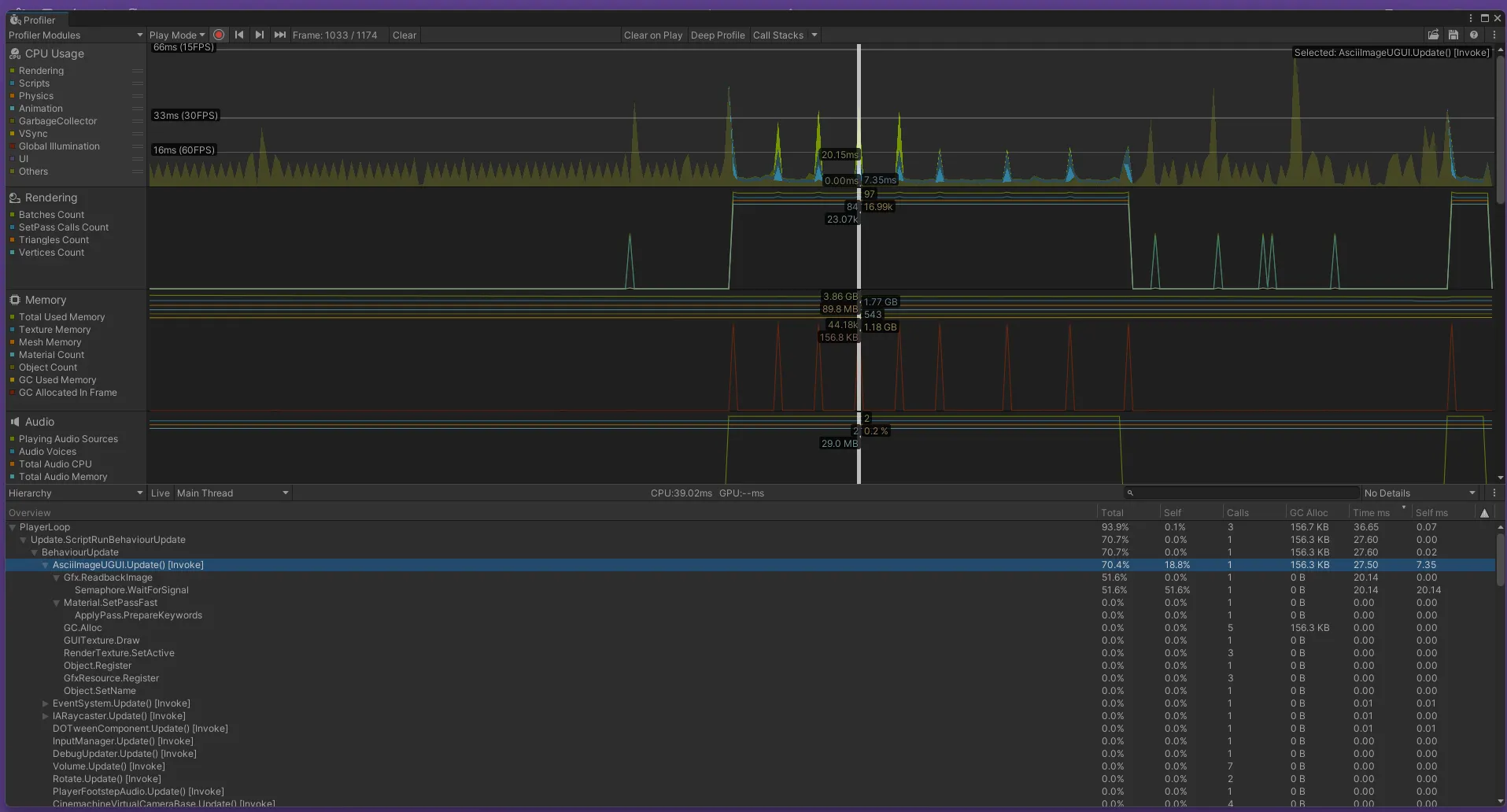Image resolution: width=1507 pixels, height=812 pixels.
Task: Collapse the Gfx.ReadbackImage tree row
Action: coord(57,578)
